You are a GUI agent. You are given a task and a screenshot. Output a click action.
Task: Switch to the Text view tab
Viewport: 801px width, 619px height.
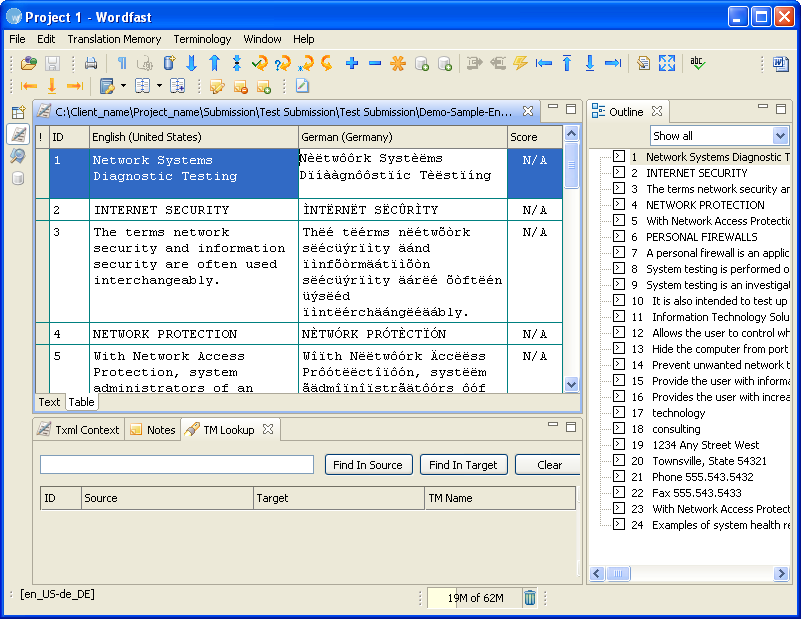[x=49, y=402]
